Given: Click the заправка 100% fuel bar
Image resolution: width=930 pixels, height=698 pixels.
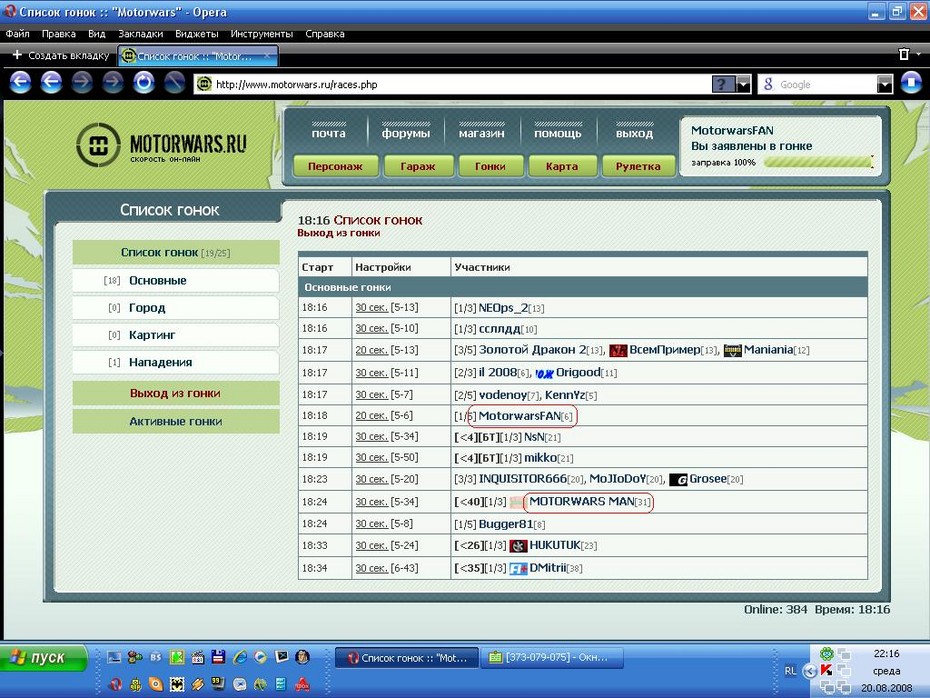Looking at the screenshot, I should pyautogui.click(x=818, y=162).
